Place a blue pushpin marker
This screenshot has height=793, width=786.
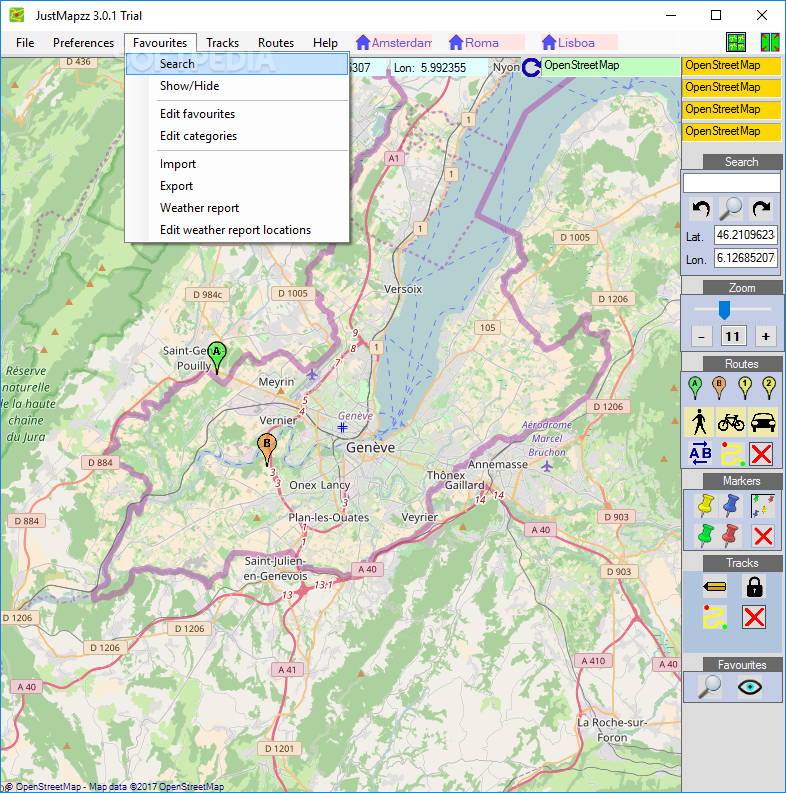(x=731, y=506)
